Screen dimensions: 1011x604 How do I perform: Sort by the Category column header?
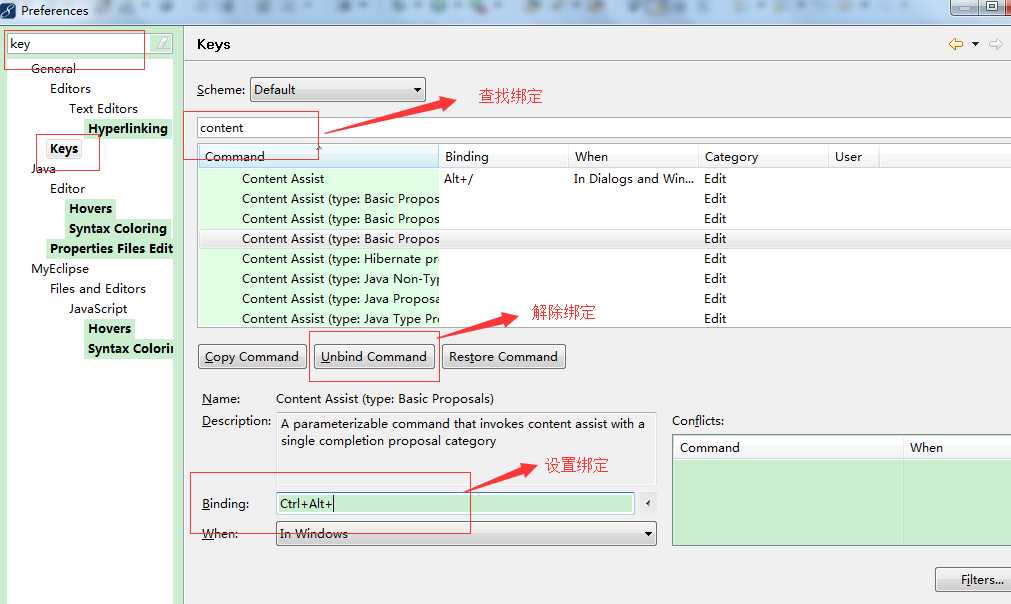click(x=763, y=157)
